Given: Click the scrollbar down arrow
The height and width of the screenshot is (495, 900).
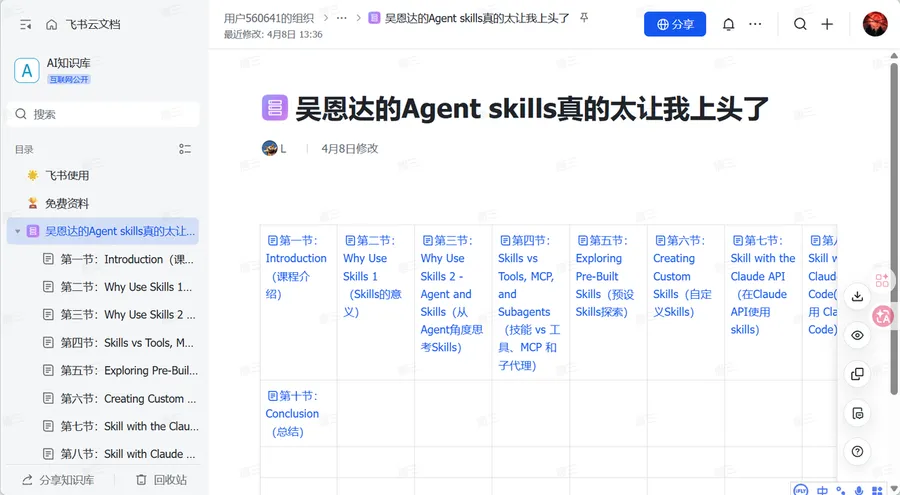Looking at the screenshot, I should point(894,489).
